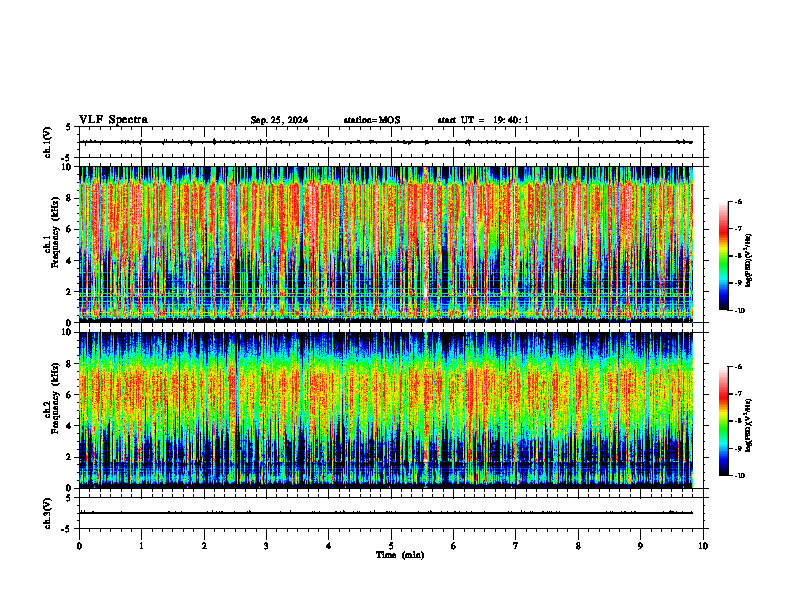Click the ch.2 spectrogram color bar
Viewport: 792px width, 612px height.
point(723,421)
